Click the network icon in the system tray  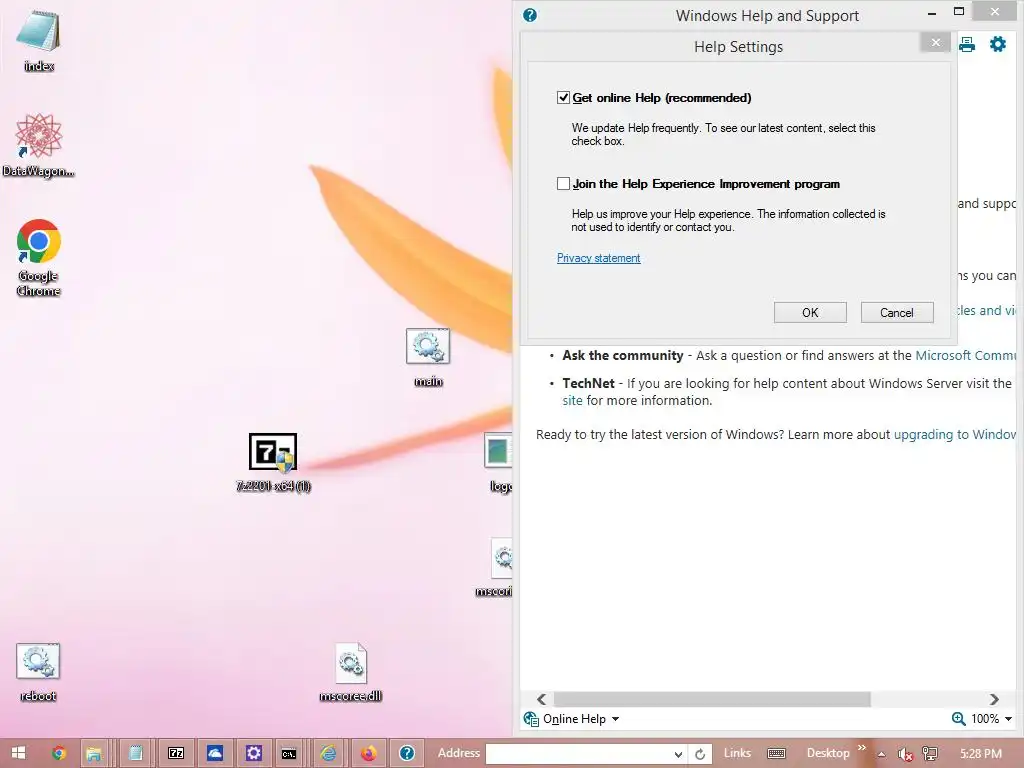click(x=930, y=754)
